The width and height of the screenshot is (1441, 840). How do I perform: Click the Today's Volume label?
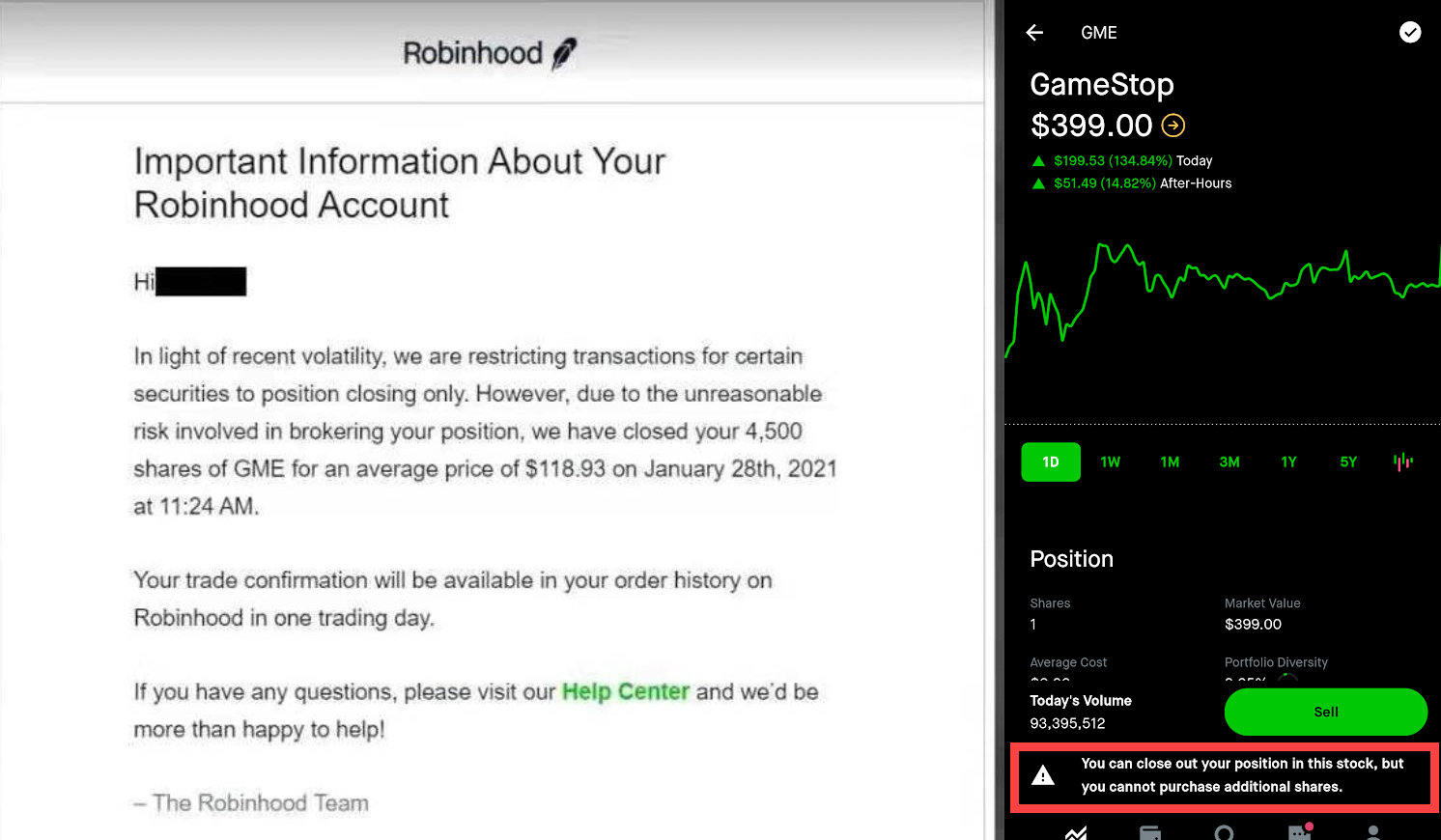point(1081,701)
